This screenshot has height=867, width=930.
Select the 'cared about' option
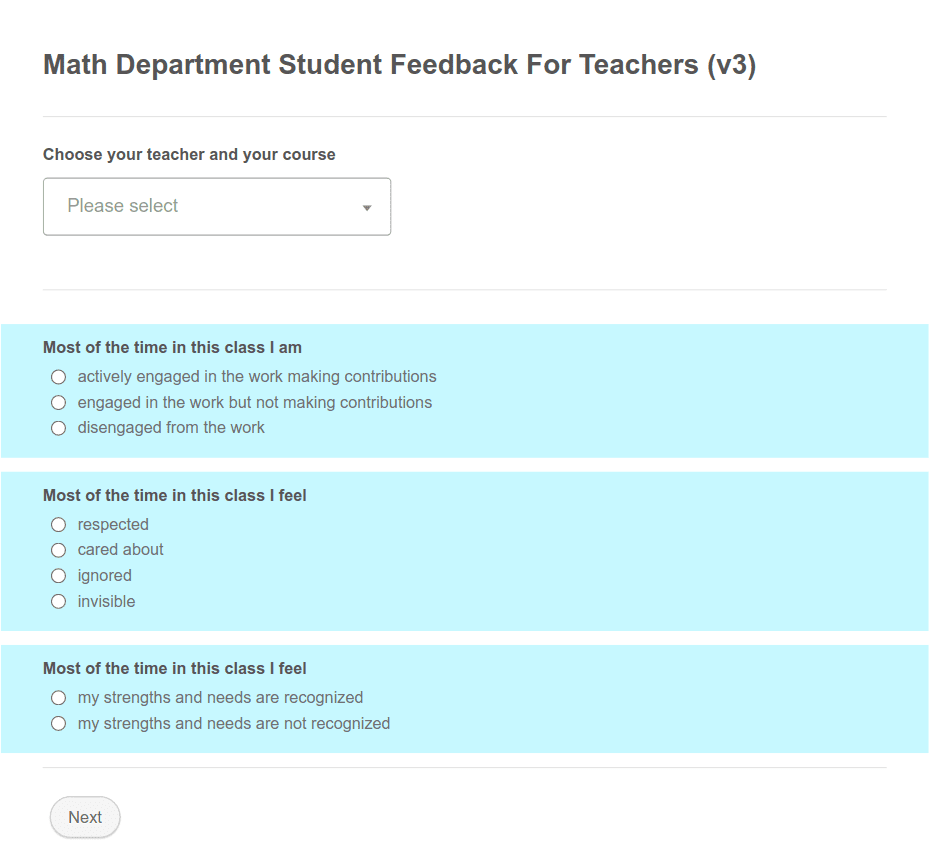pos(58,550)
